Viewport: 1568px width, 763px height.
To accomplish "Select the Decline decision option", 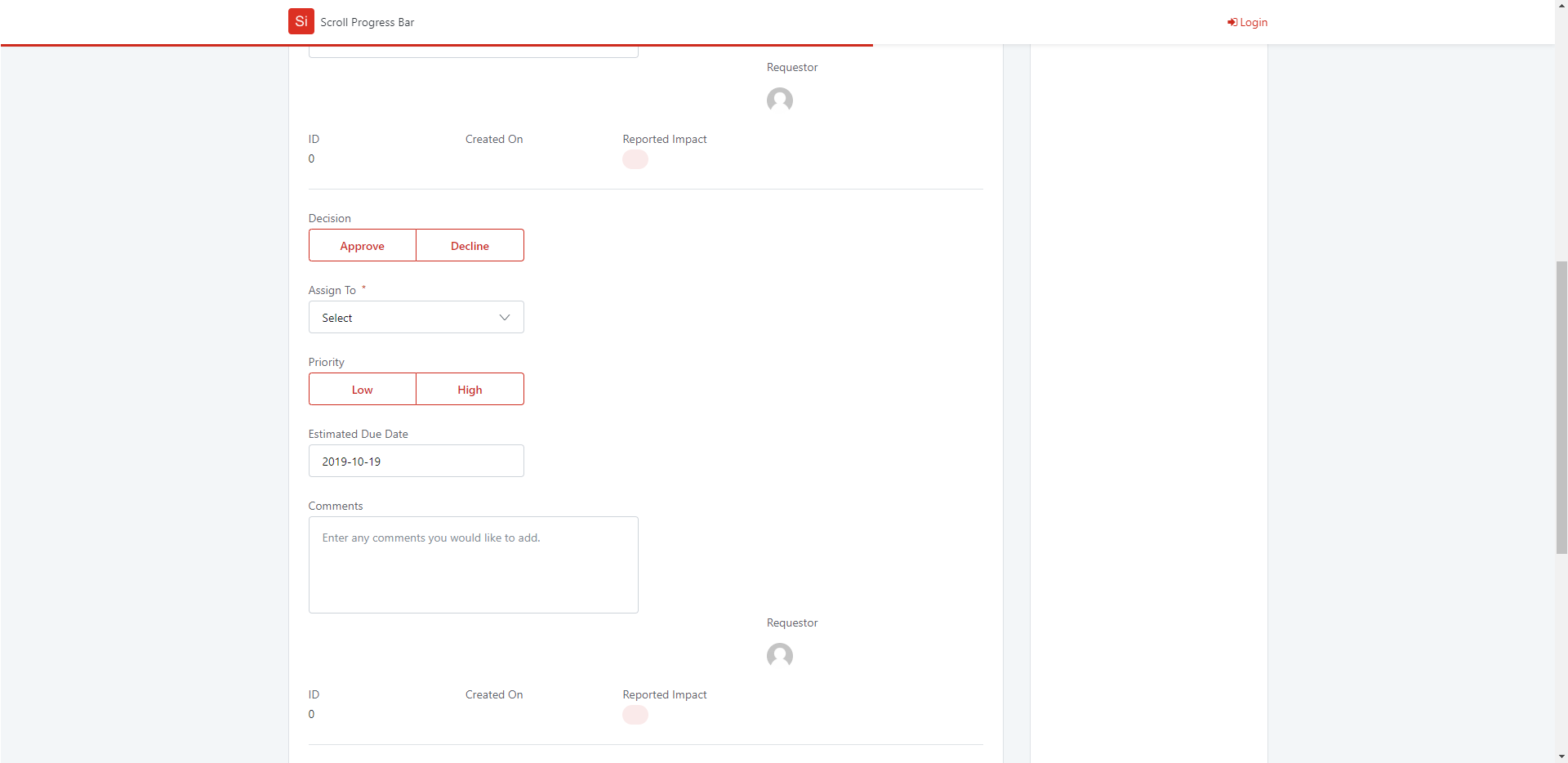I will [x=470, y=245].
